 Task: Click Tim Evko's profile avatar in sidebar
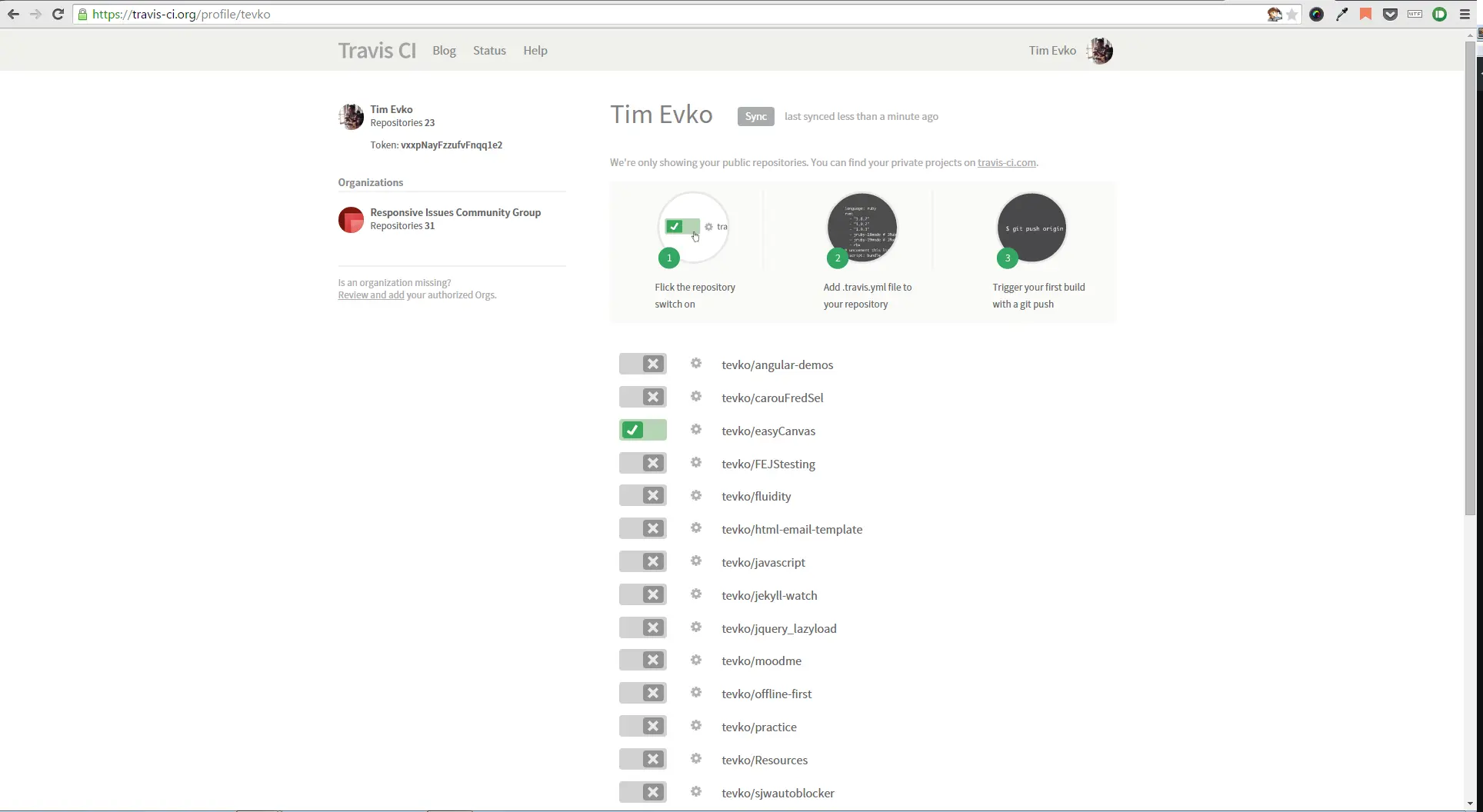tap(351, 116)
